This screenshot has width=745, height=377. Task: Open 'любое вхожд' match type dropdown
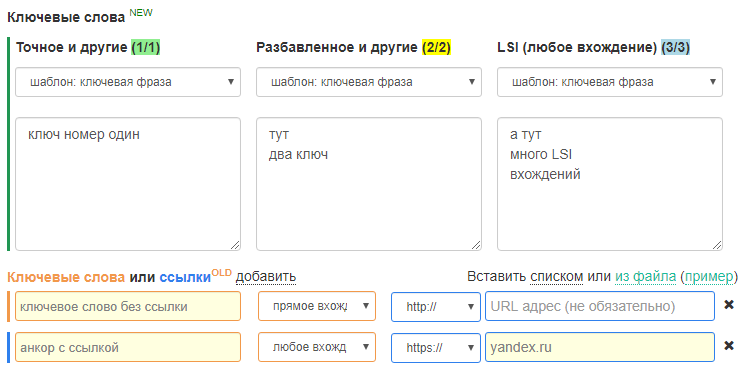tap(317, 347)
